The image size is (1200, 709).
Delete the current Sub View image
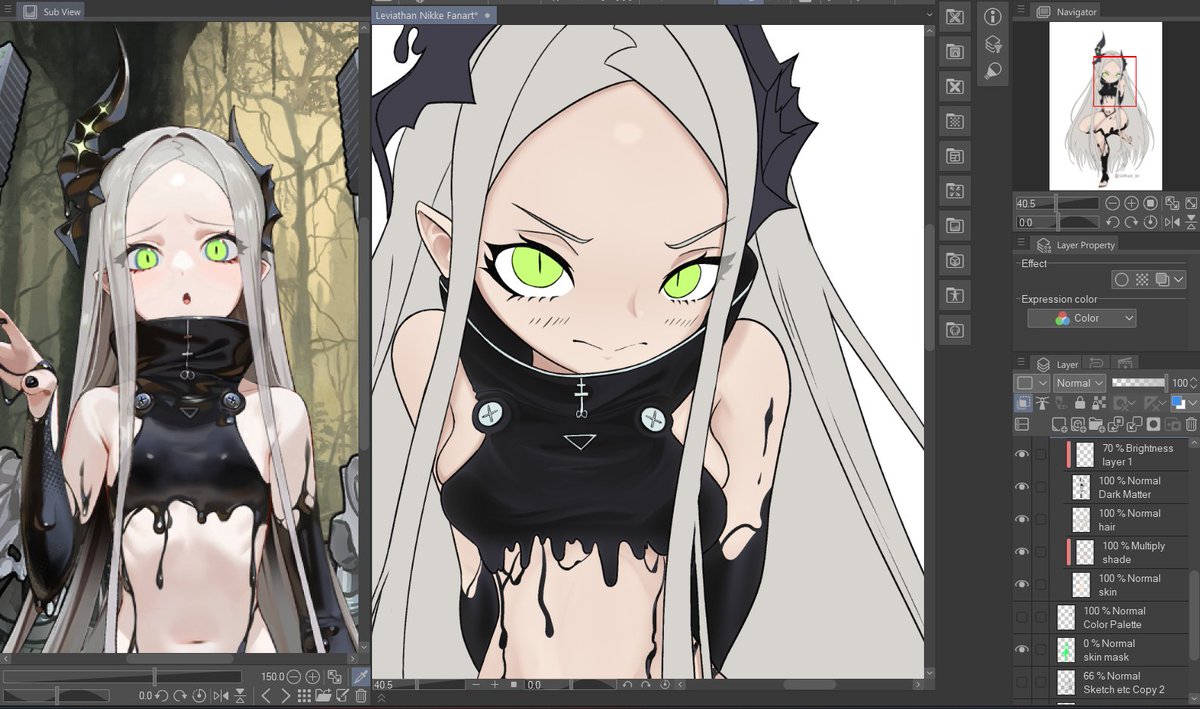360,696
